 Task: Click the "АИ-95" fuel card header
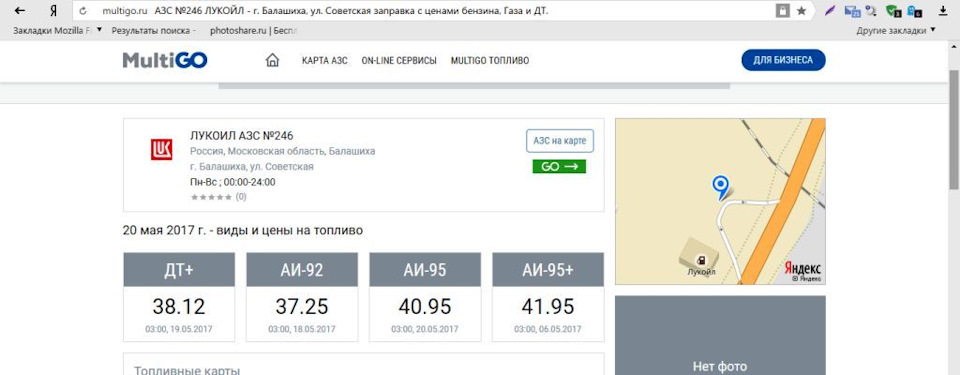425,270
